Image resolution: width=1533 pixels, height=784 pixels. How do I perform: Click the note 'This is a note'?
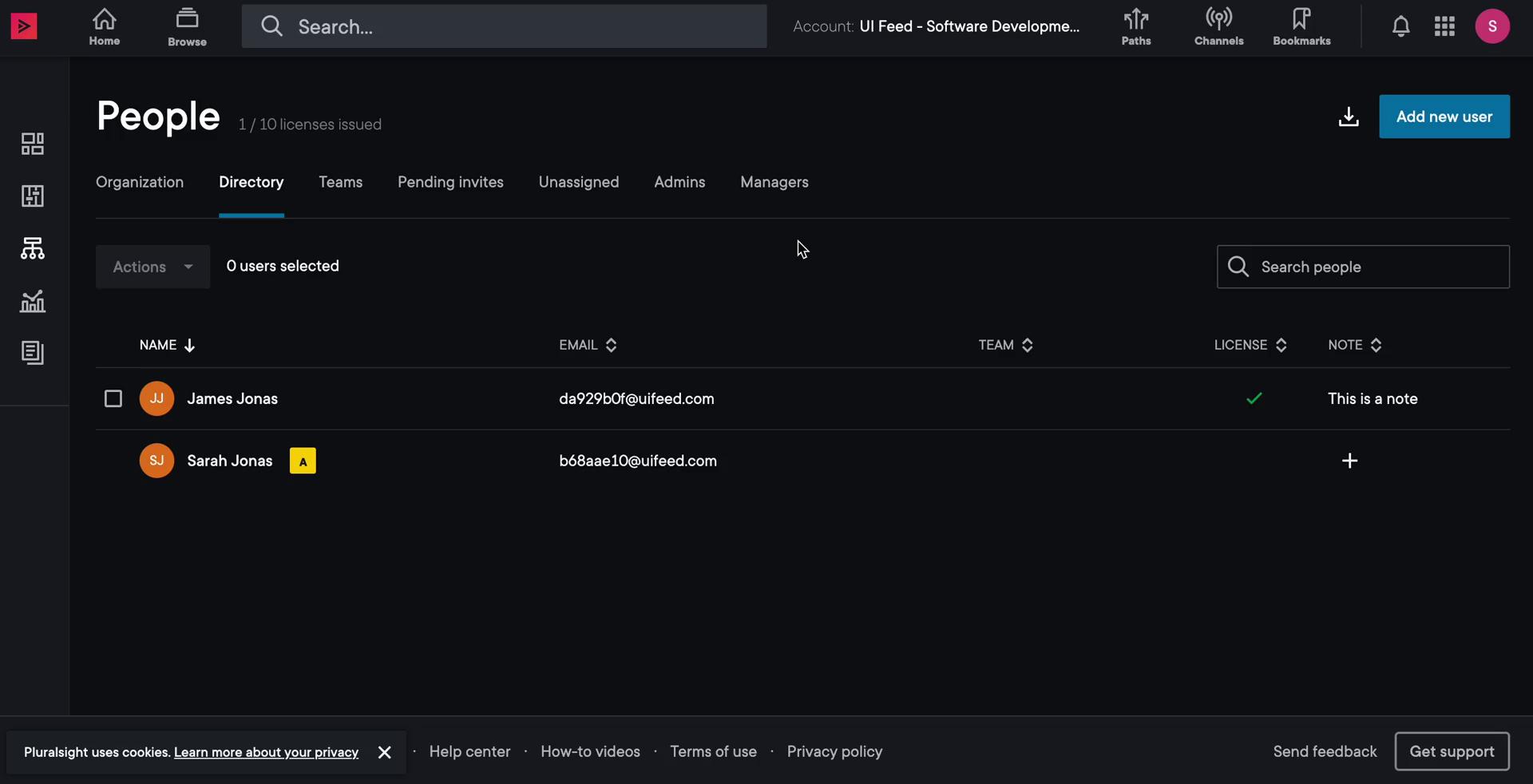pyautogui.click(x=1373, y=398)
